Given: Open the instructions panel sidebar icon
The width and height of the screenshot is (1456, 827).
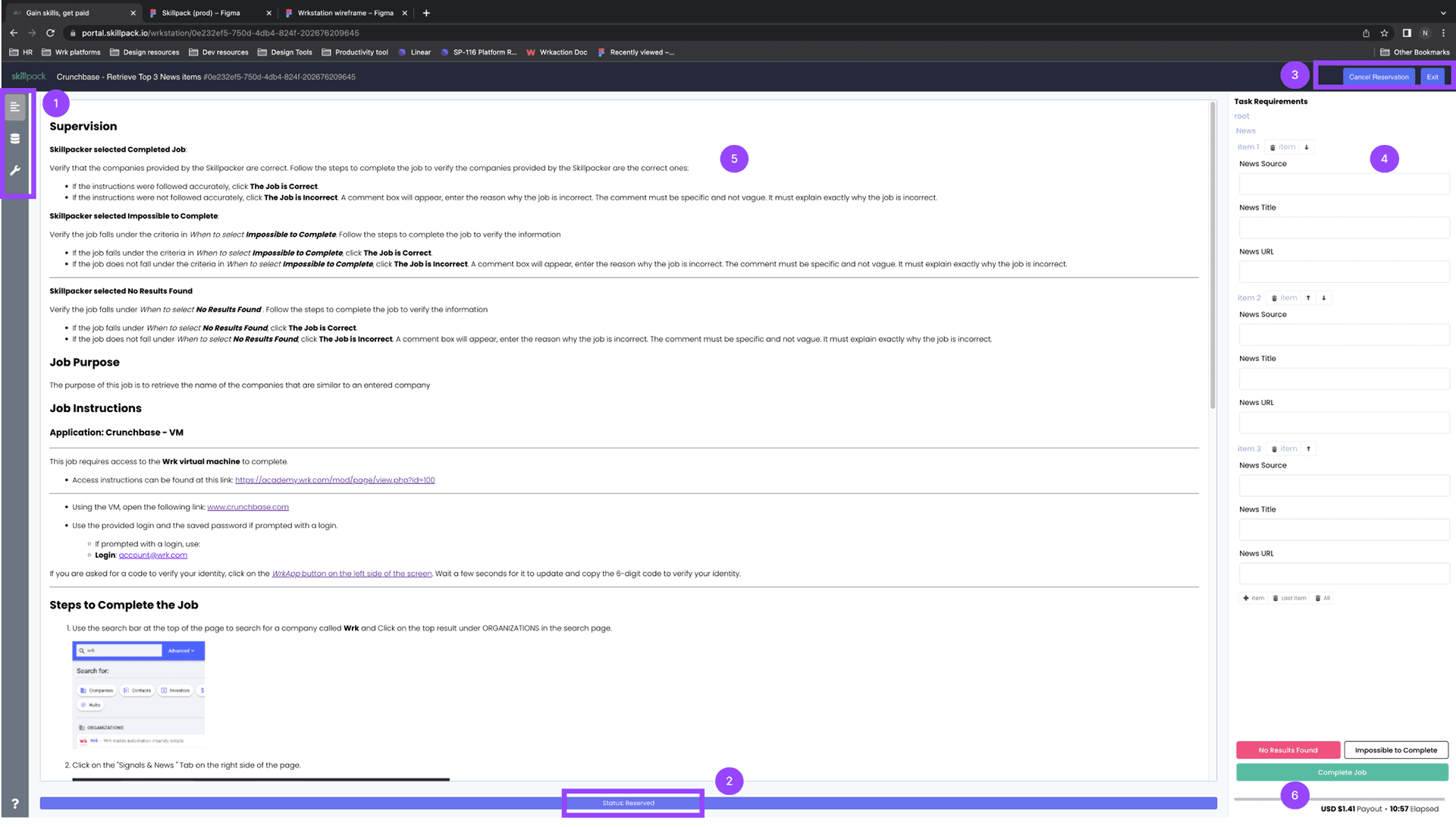Looking at the screenshot, I should coord(14,107).
